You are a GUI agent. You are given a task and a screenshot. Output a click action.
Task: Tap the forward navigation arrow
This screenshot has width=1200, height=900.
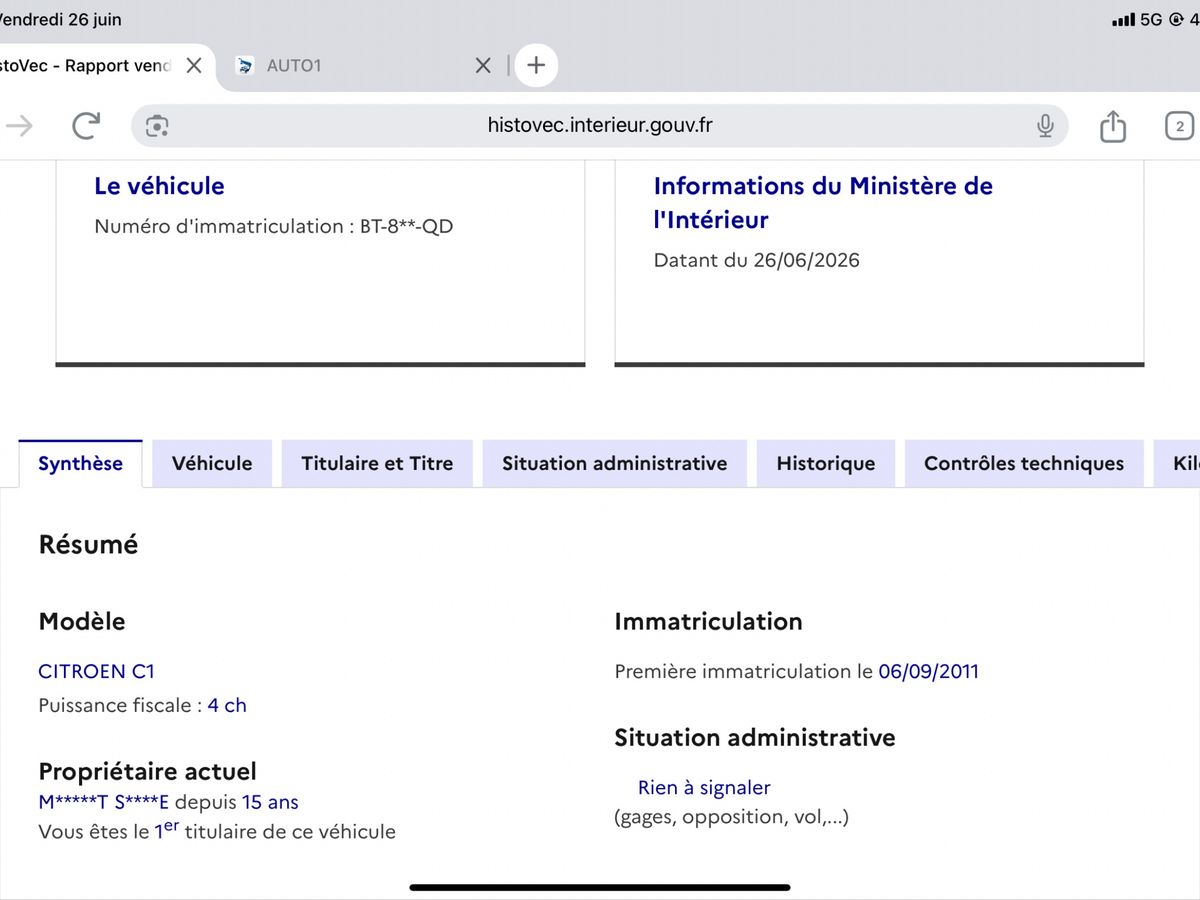click(x=20, y=125)
